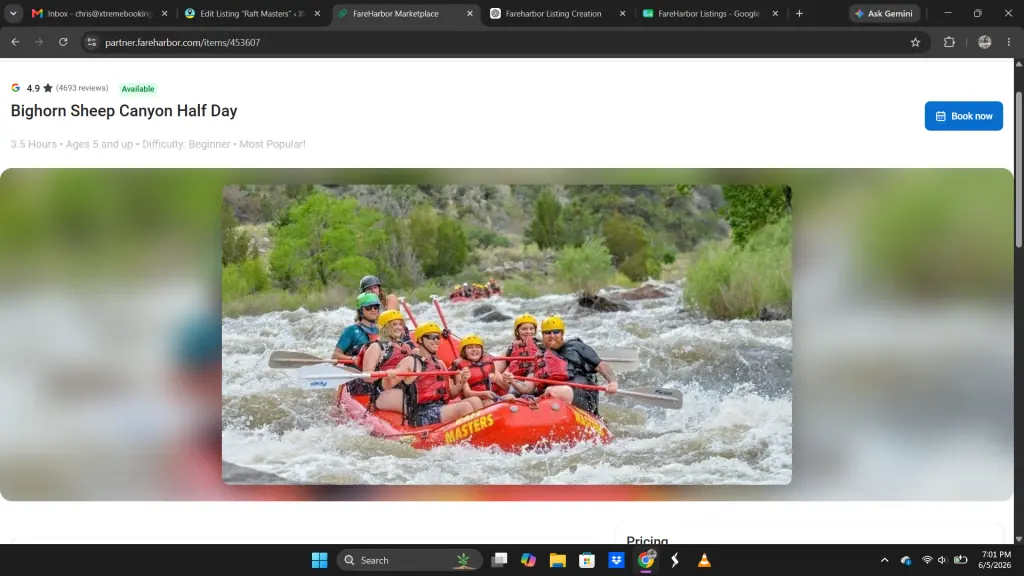Click the Bighorn Sheep Canyon Half Day title

tap(124, 111)
